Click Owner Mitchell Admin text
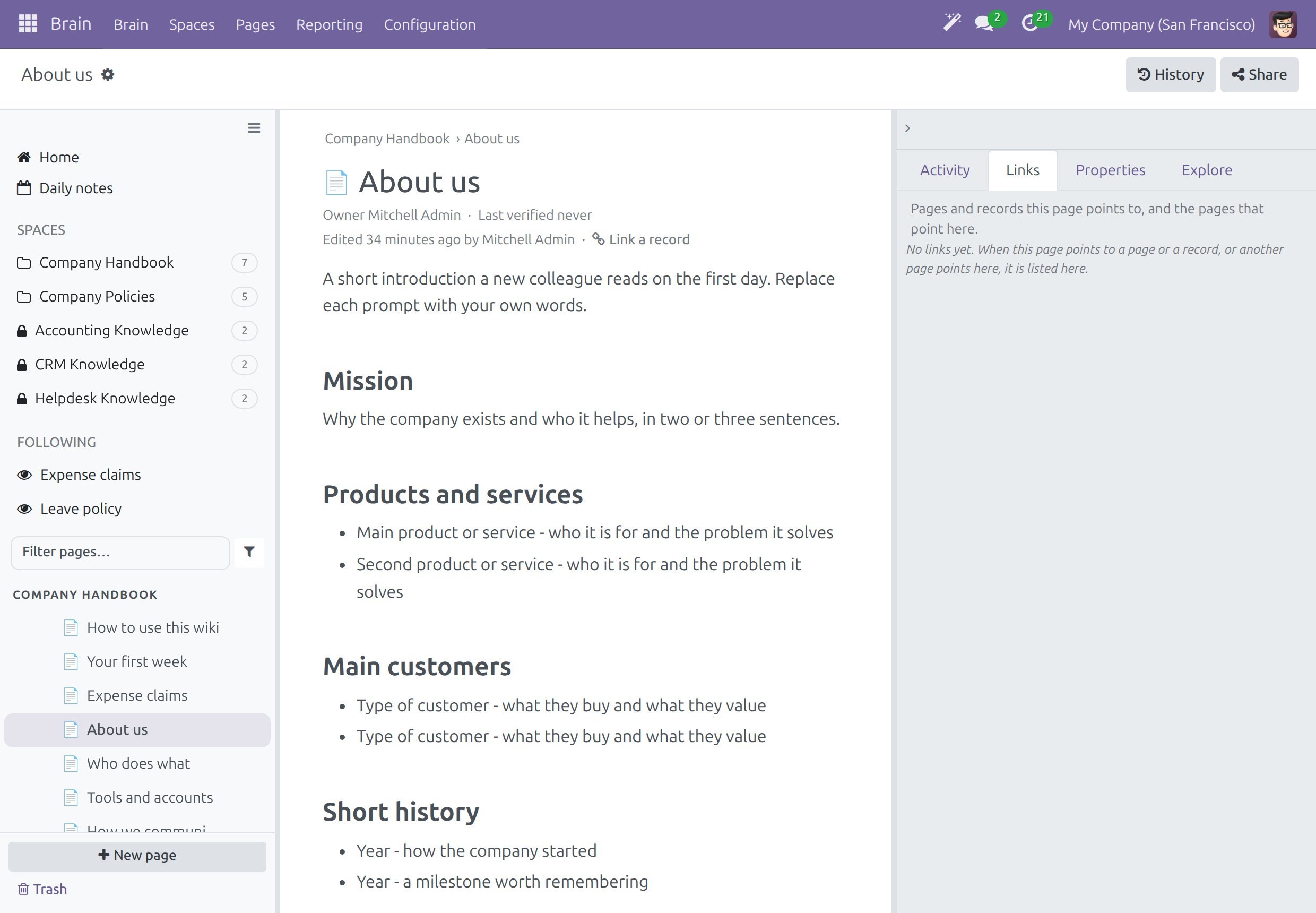 tap(392, 215)
